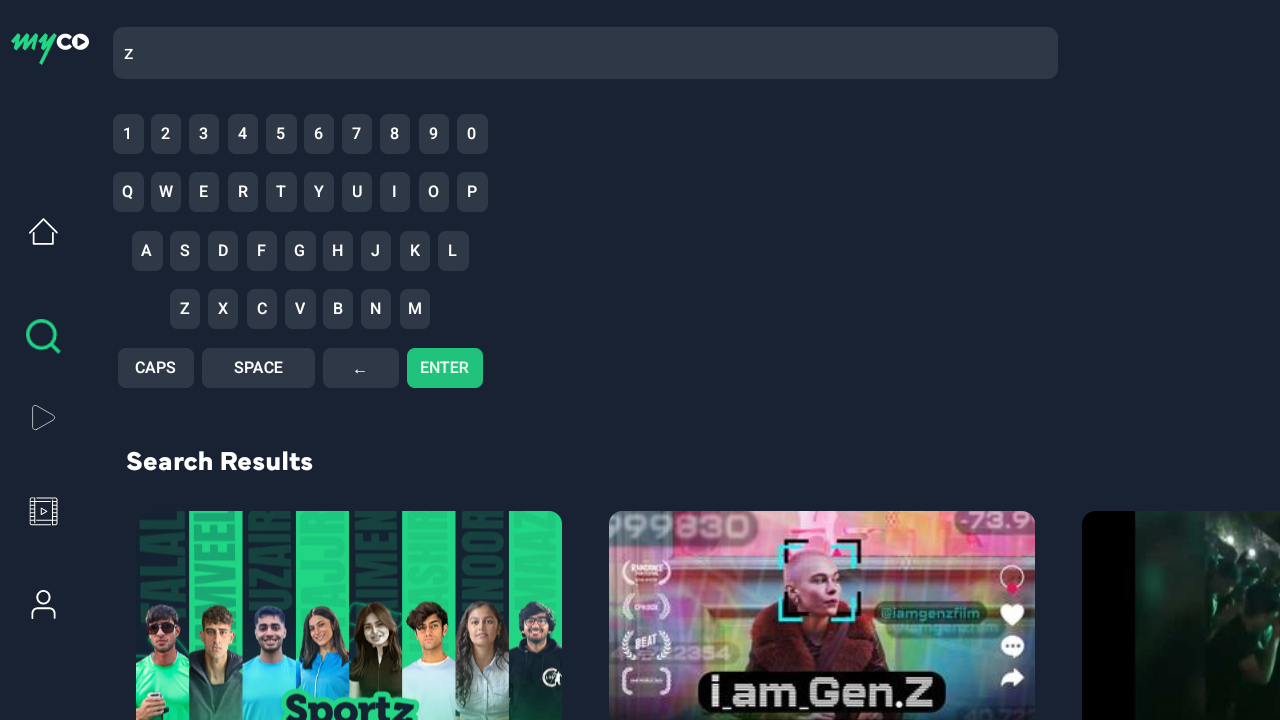Screen dimensions: 1280x720
Task: Tap the Q key on keyboard
Action: (128, 192)
